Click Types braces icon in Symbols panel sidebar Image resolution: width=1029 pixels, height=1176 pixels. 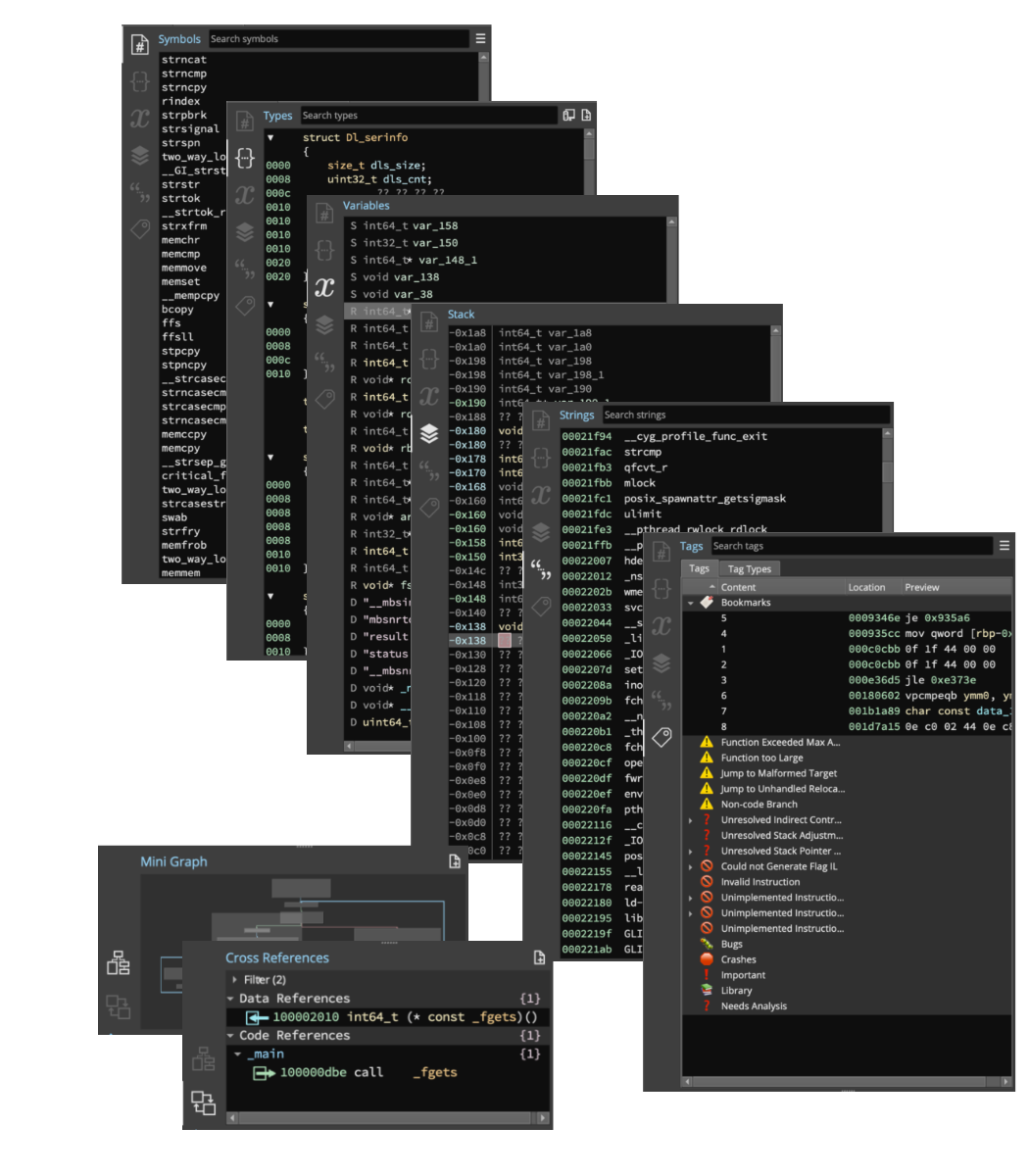(140, 81)
